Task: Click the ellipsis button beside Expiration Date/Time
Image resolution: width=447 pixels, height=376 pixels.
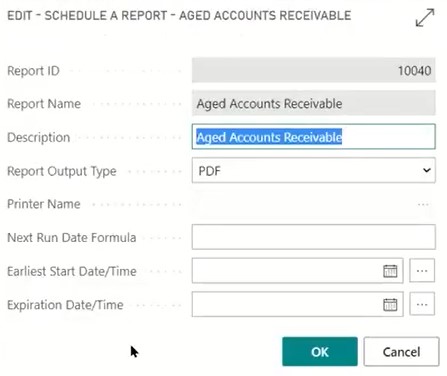Action: coord(422,304)
